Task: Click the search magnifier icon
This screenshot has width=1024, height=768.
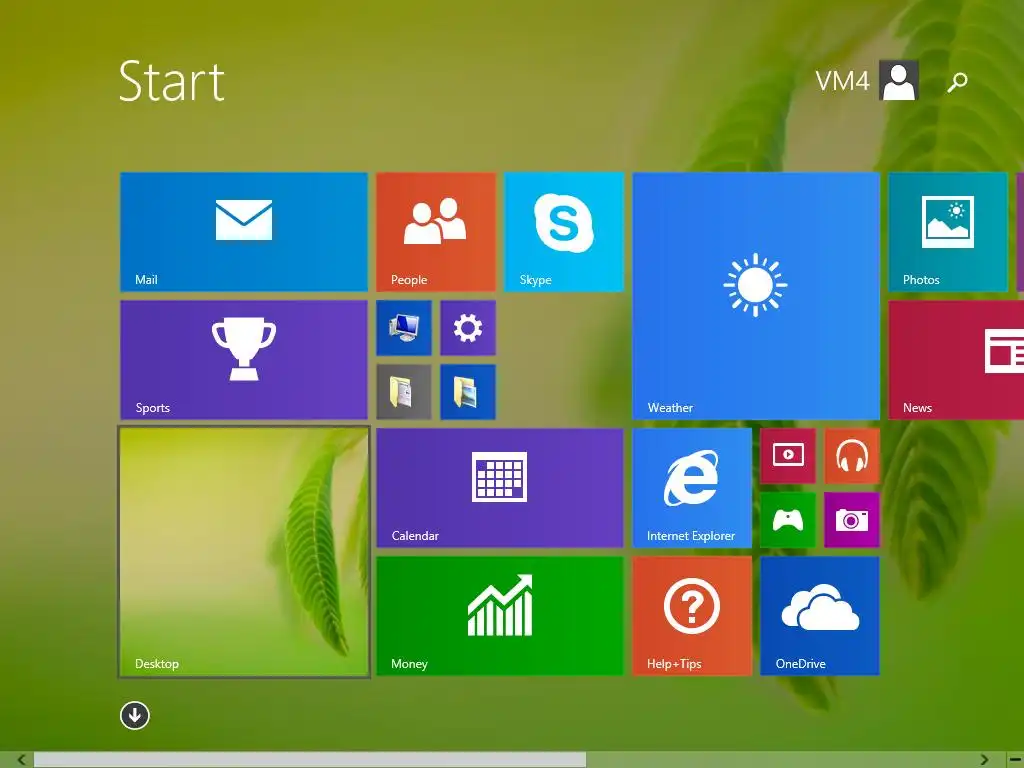Action: [x=957, y=82]
